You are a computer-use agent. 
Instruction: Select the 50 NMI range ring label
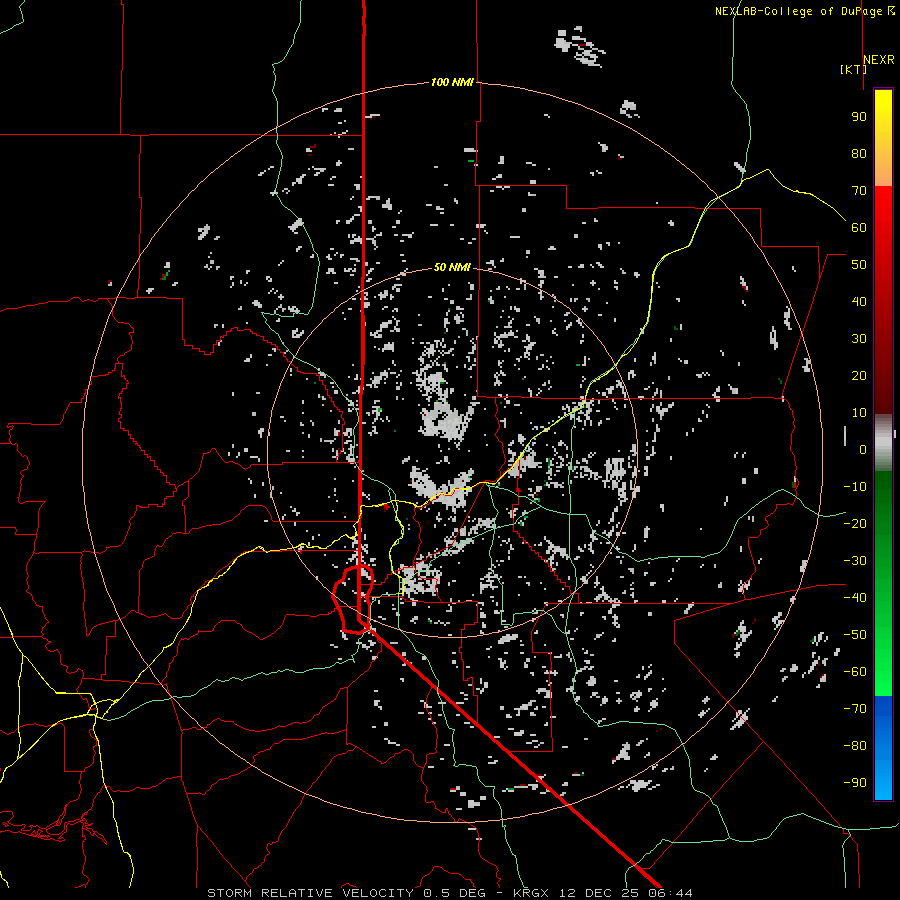coord(452,267)
